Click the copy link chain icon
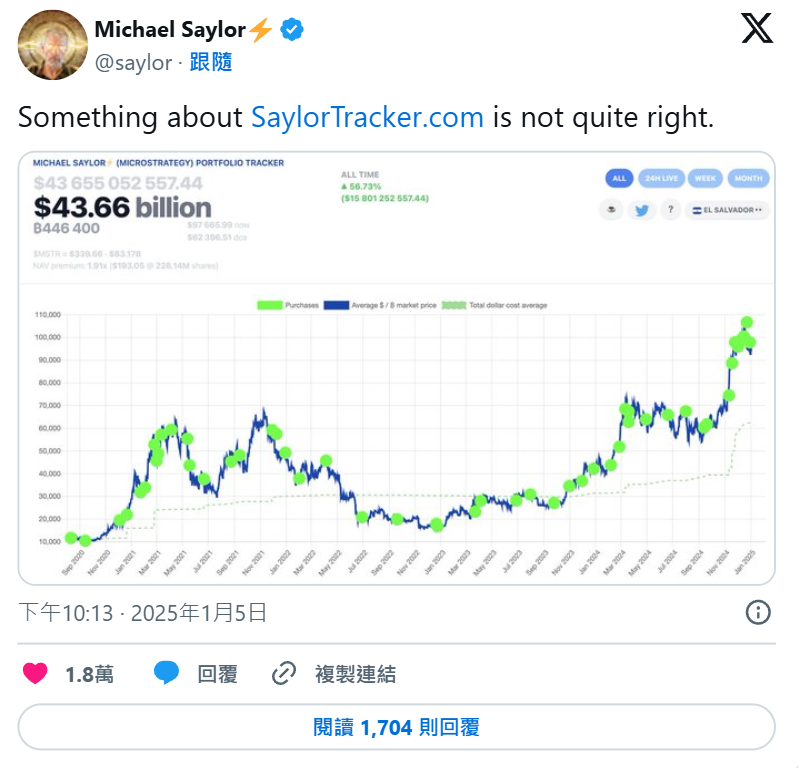 [285, 674]
